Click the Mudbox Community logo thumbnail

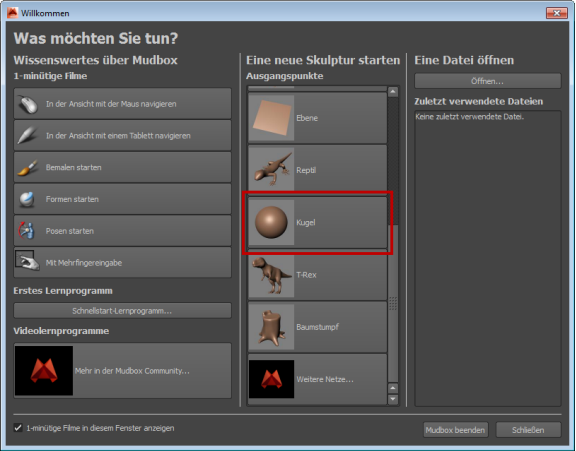(44, 371)
